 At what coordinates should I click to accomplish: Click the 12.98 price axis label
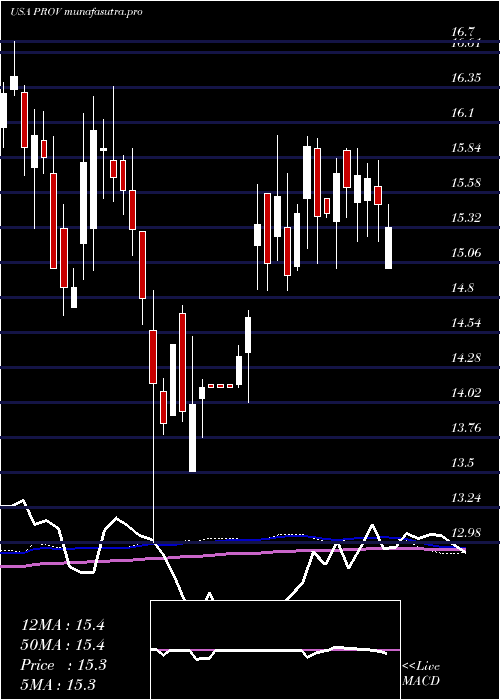[x=467, y=532]
